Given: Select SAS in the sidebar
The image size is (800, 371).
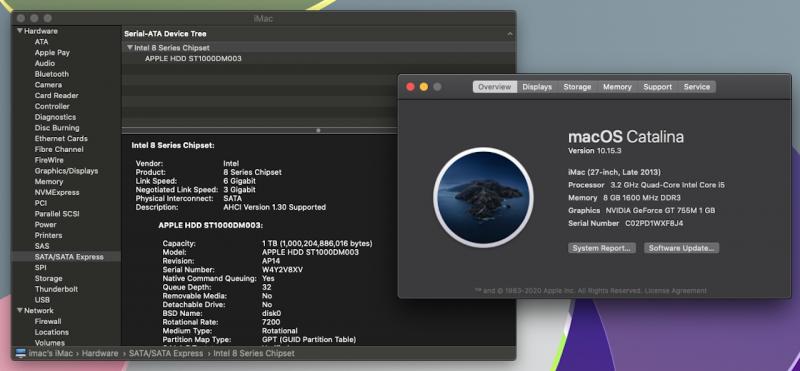Looking at the screenshot, I should 42,246.
